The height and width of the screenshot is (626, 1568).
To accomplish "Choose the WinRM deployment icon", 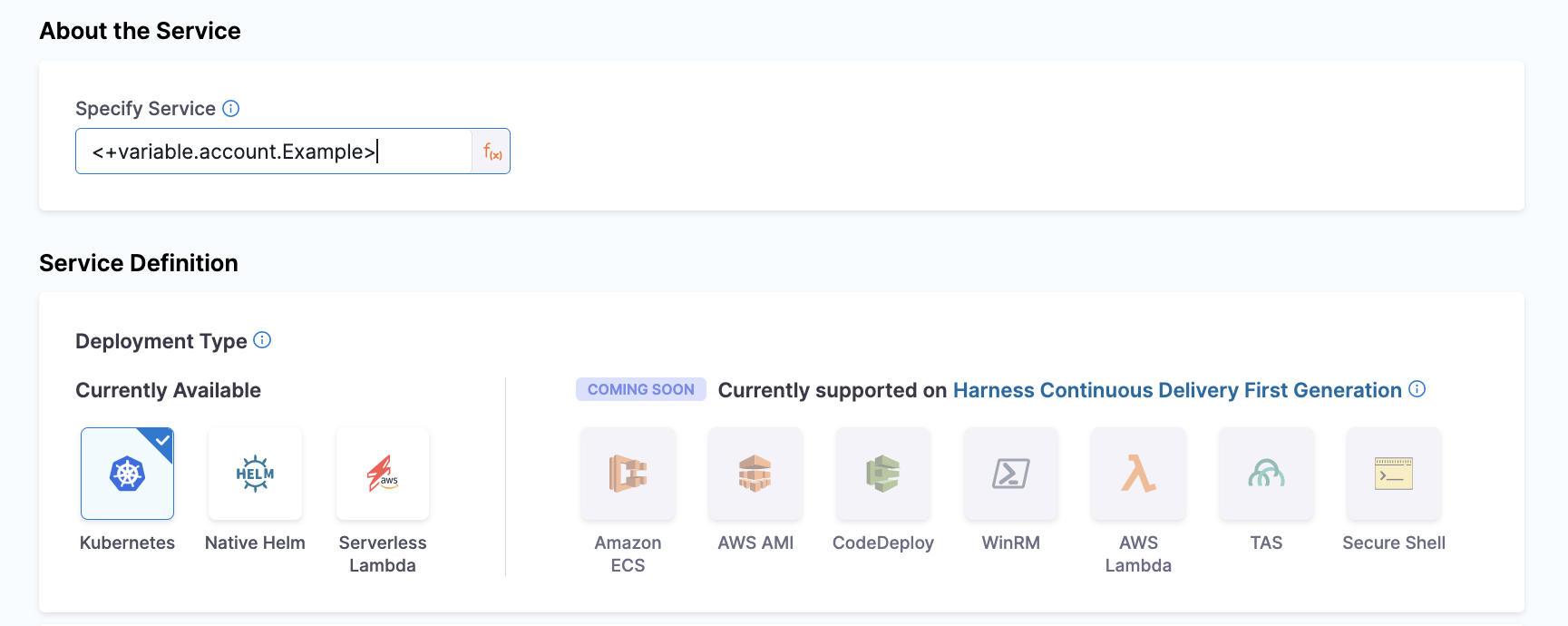I will [x=1010, y=474].
